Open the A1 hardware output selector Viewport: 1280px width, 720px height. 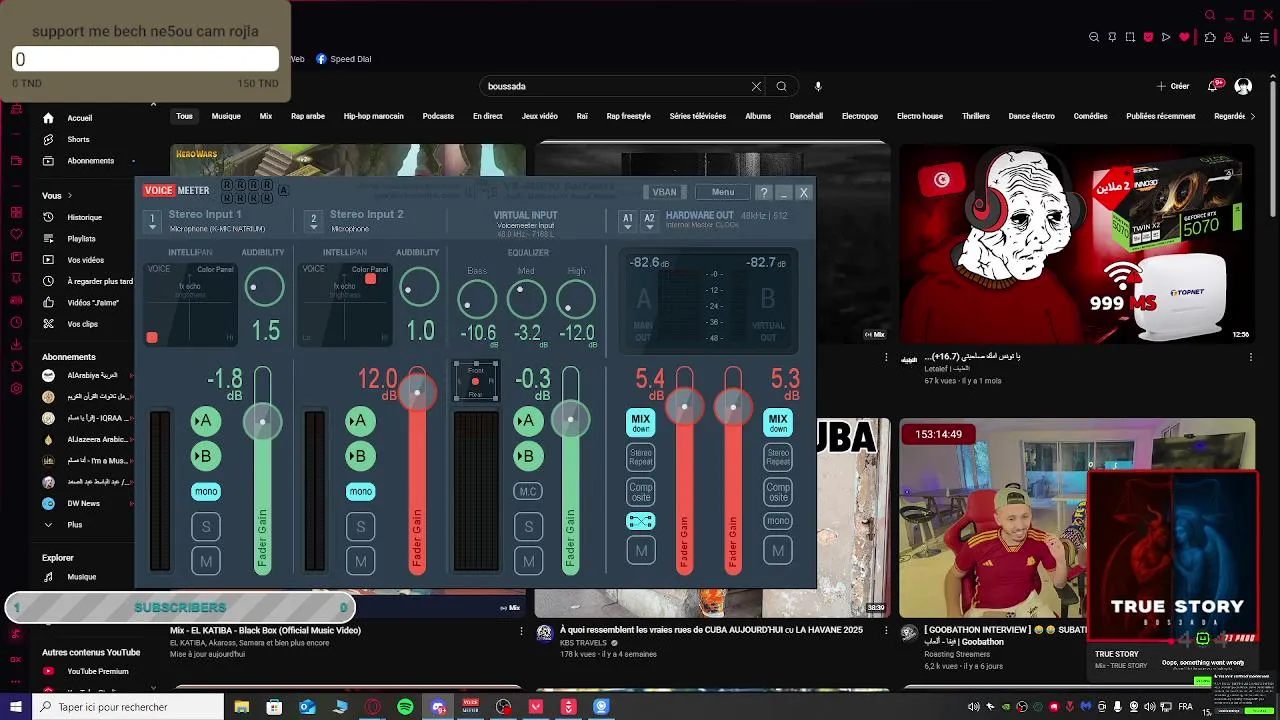628,220
